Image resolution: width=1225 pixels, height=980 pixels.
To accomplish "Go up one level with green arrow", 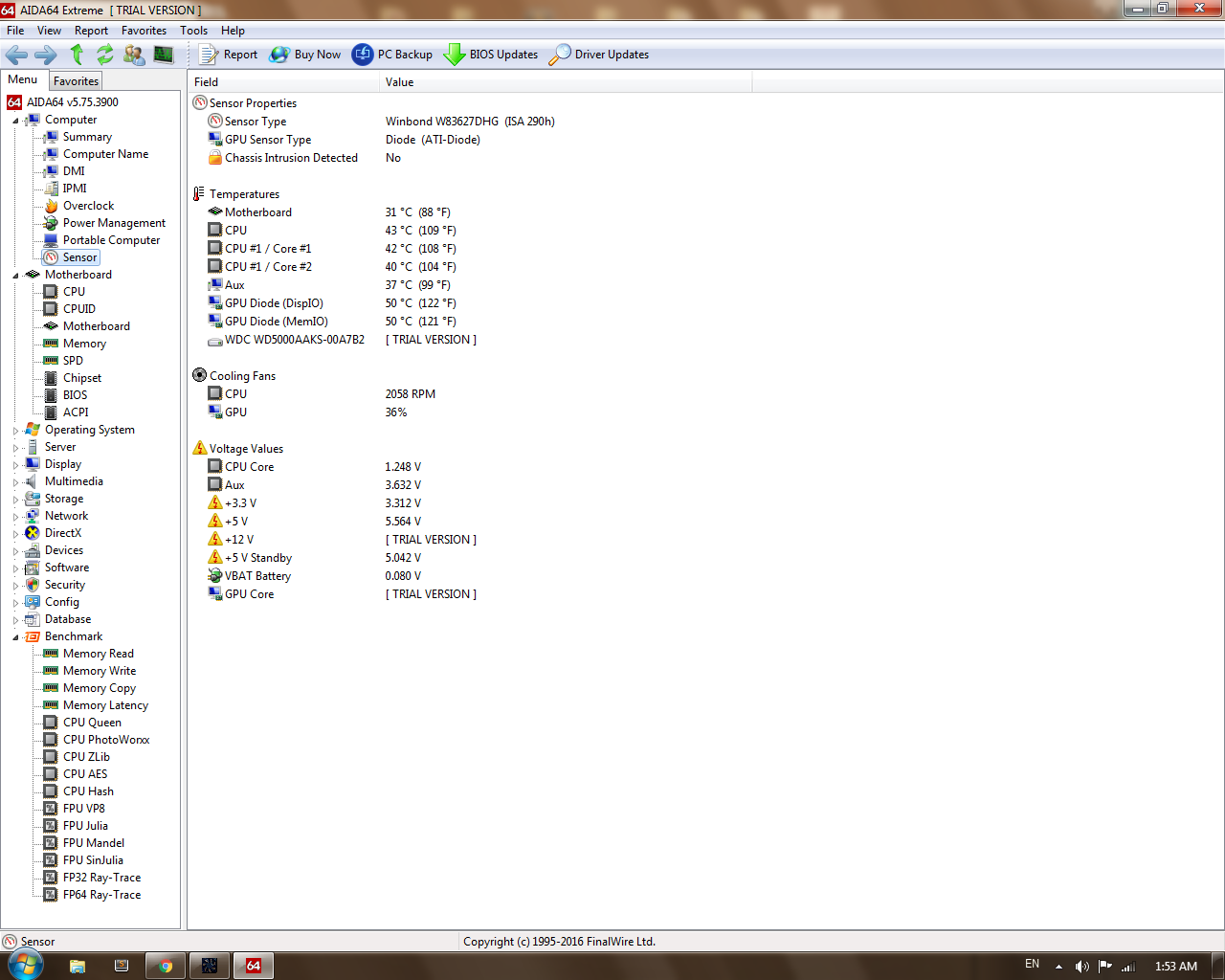I will [77, 55].
